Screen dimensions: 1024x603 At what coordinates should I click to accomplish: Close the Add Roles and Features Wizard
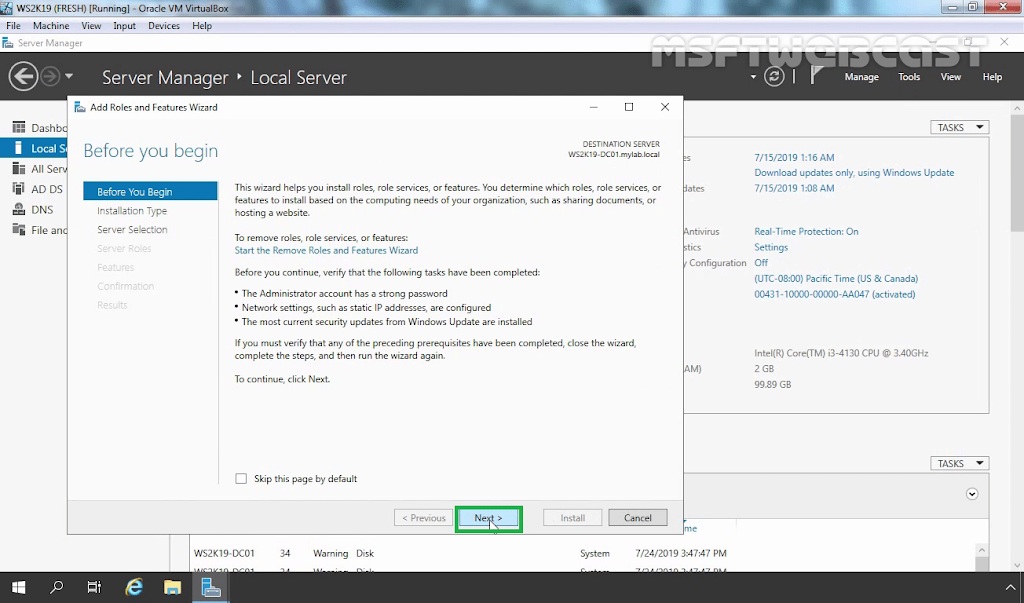(665, 107)
